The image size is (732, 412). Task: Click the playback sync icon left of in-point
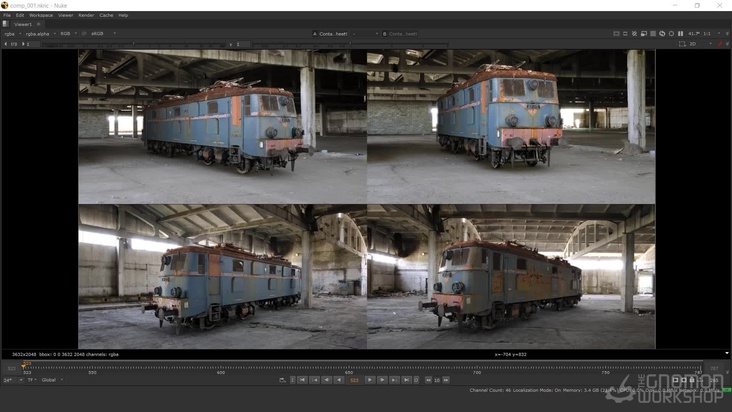[x=282, y=380]
